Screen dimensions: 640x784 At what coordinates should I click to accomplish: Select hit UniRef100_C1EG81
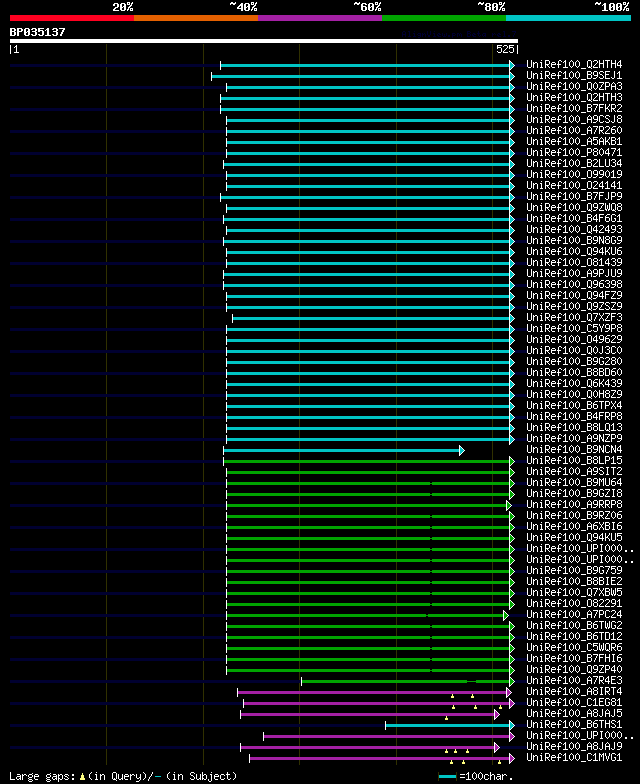pyautogui.click(x=574, y=702)
